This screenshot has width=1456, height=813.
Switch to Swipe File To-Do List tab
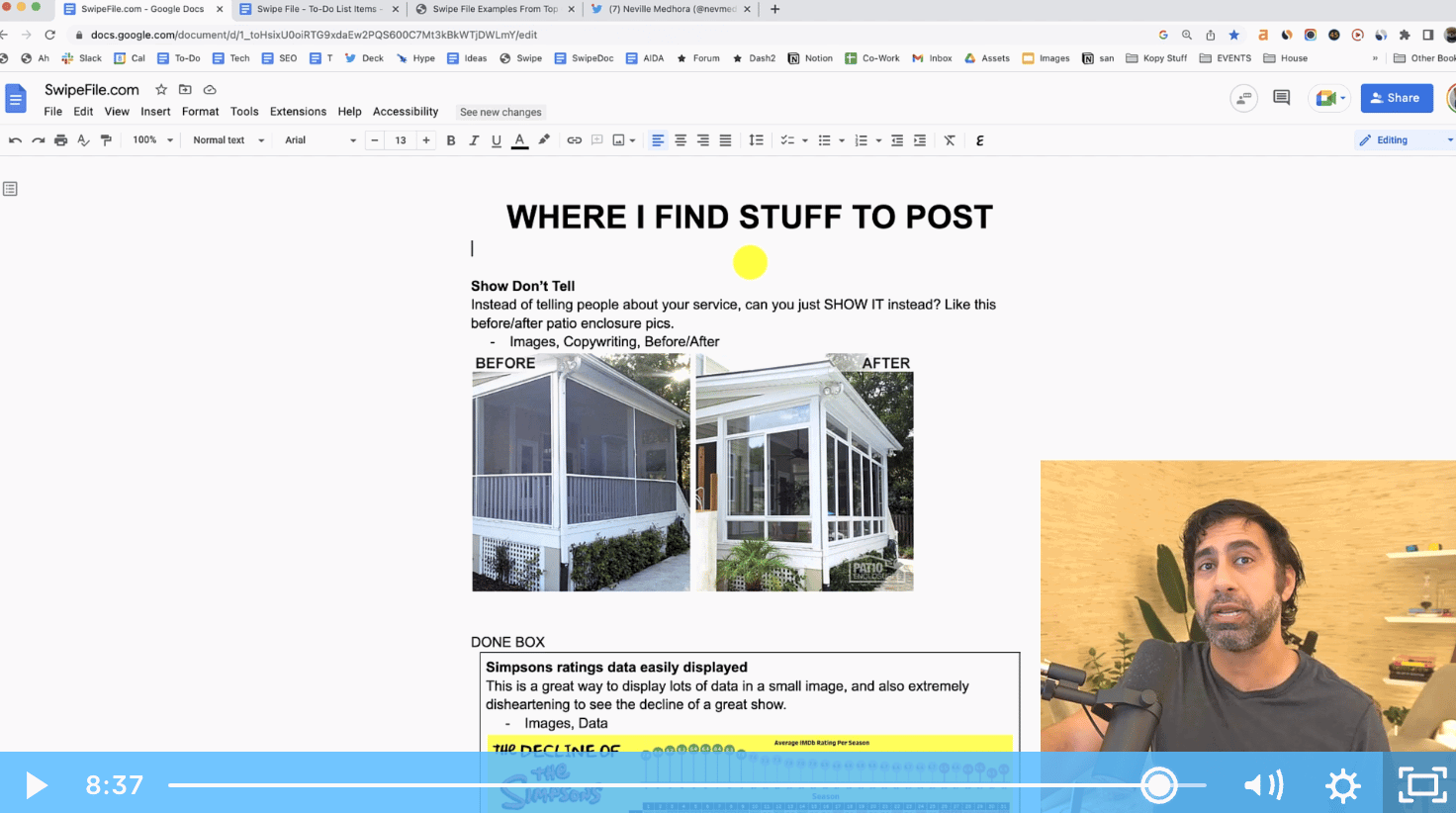point(319,9)
